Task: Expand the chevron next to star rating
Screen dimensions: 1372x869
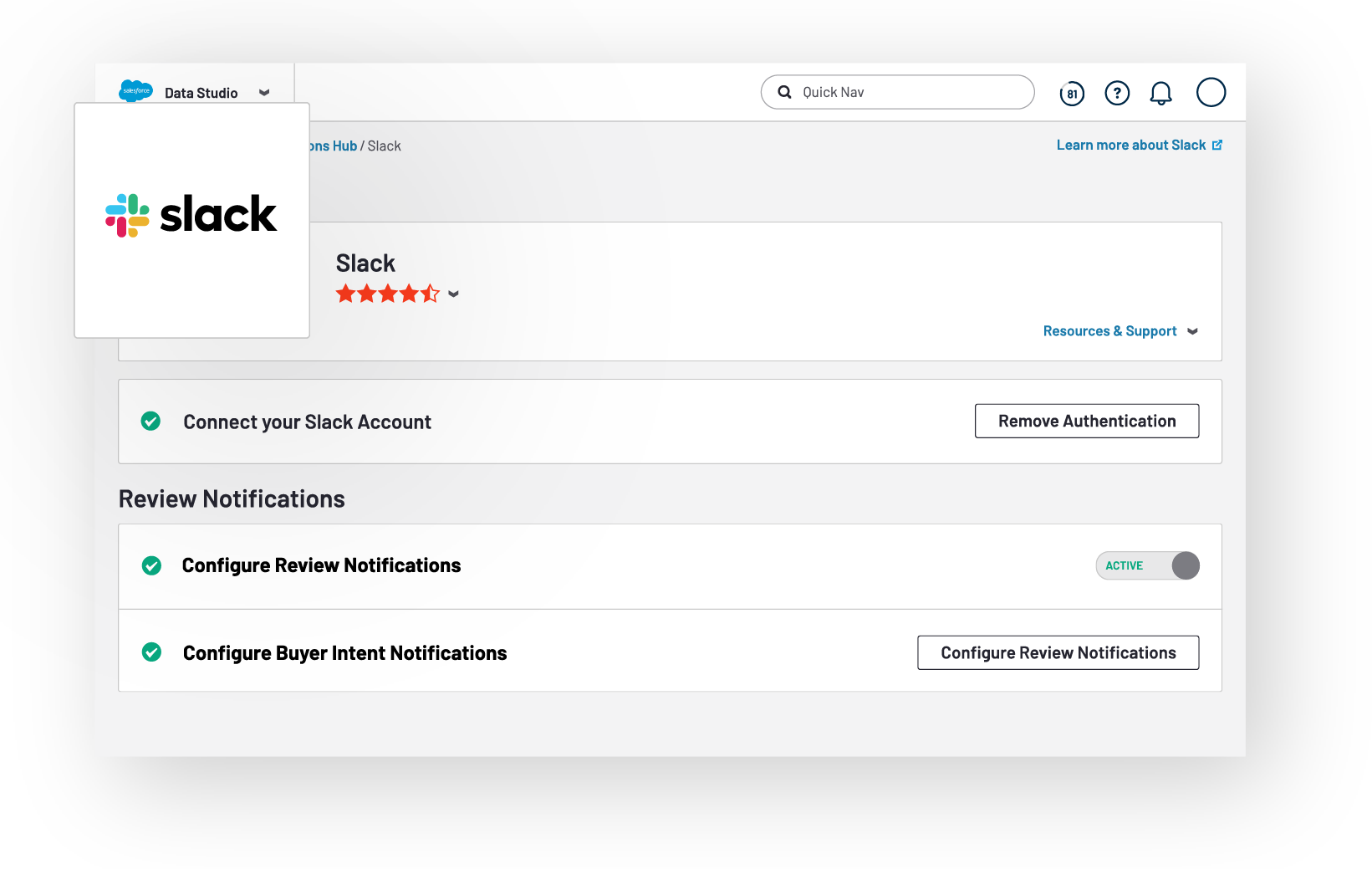Action: coord(453,294)
